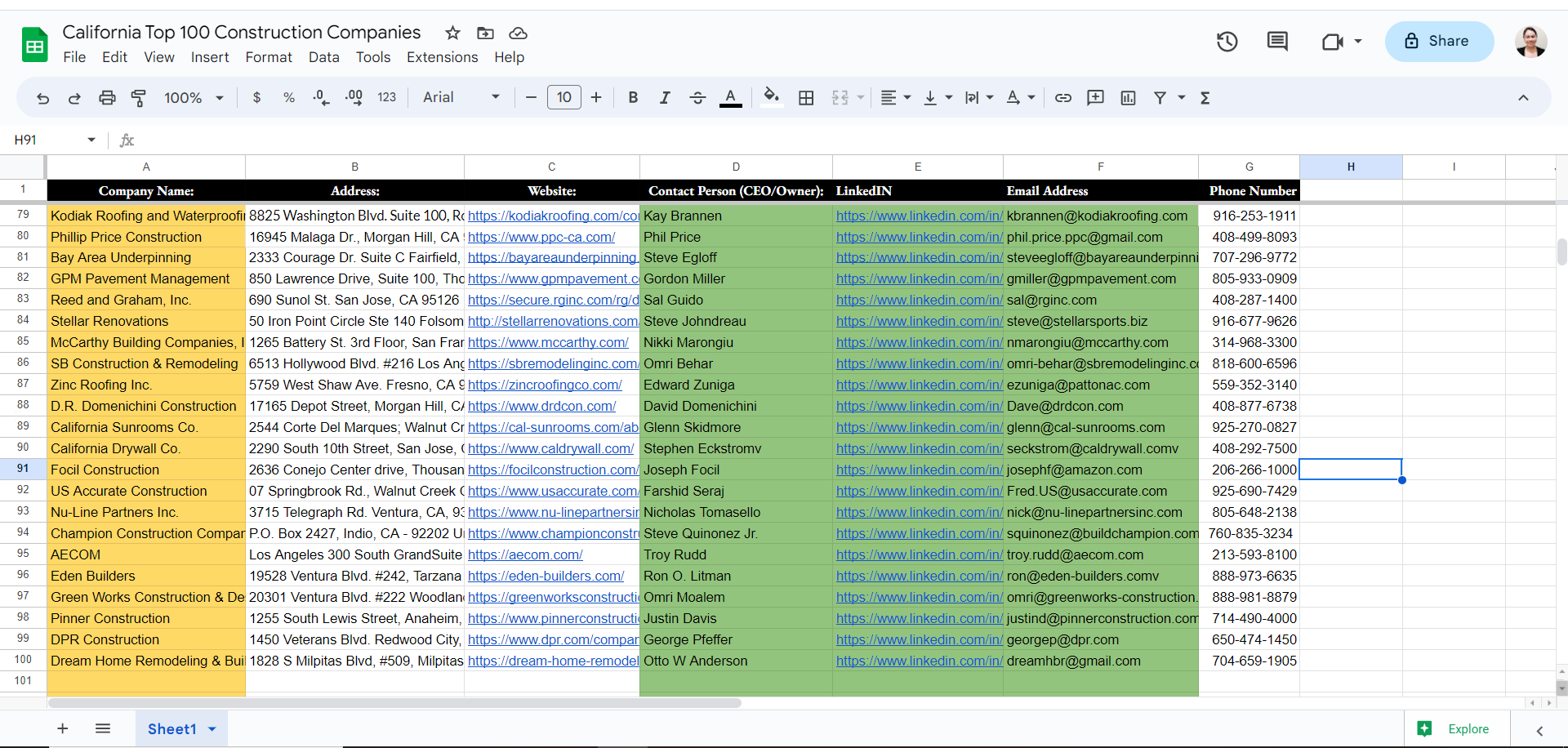Activate the Paint format tool
Screen dimensions: 1568x748
pos(139,98)
